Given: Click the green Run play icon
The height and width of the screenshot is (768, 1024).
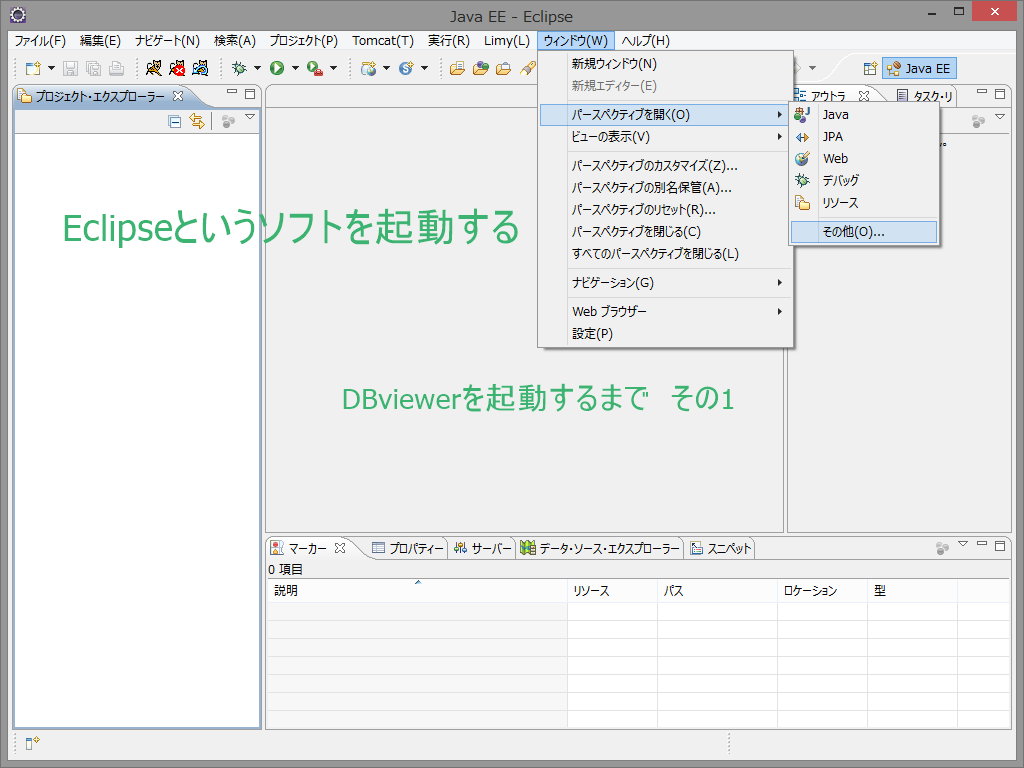Looking at the screenshot, I should click(x=277, y=68).
